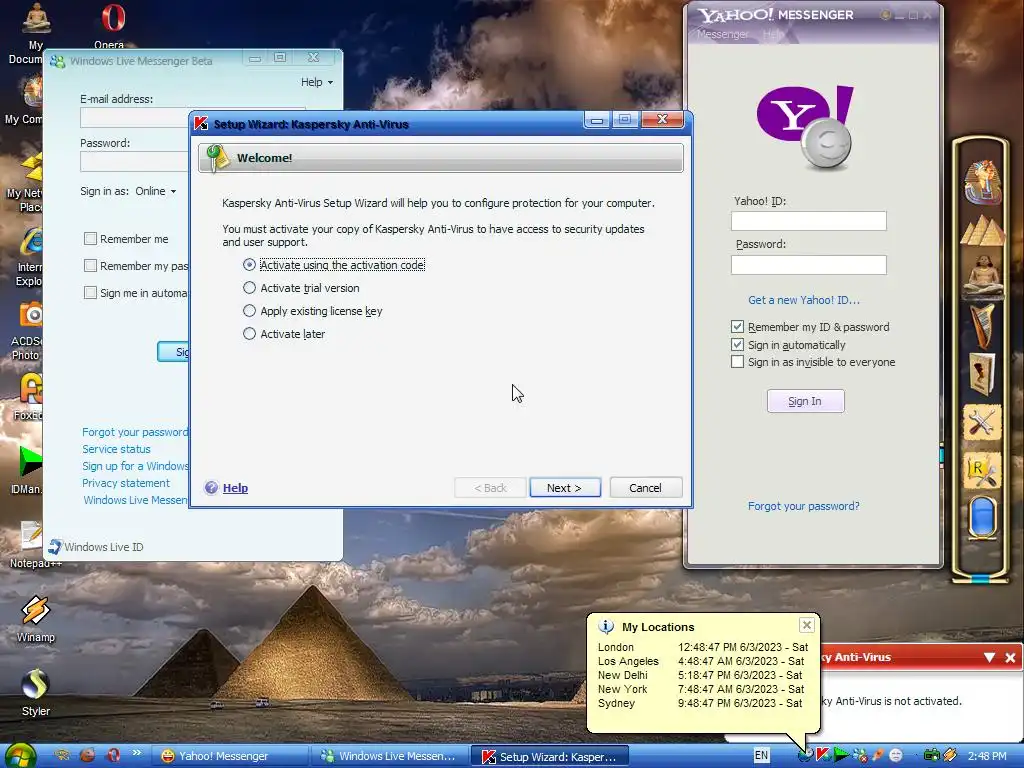The image size is (1024, 768).
Task: Select Activate using the activation code option
Action: (x=249, y=264)
